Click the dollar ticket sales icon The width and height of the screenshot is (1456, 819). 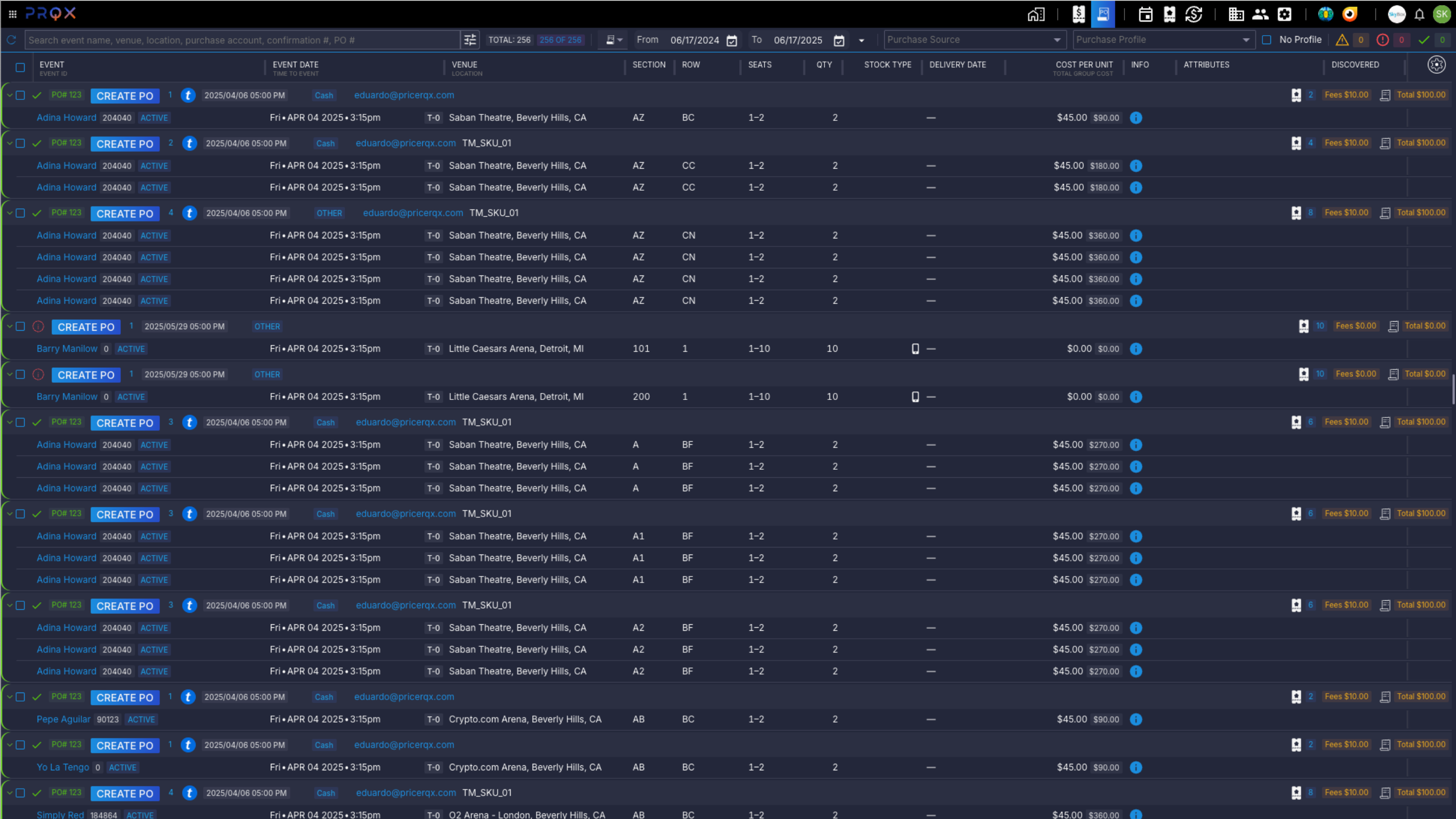(1078, 14)
